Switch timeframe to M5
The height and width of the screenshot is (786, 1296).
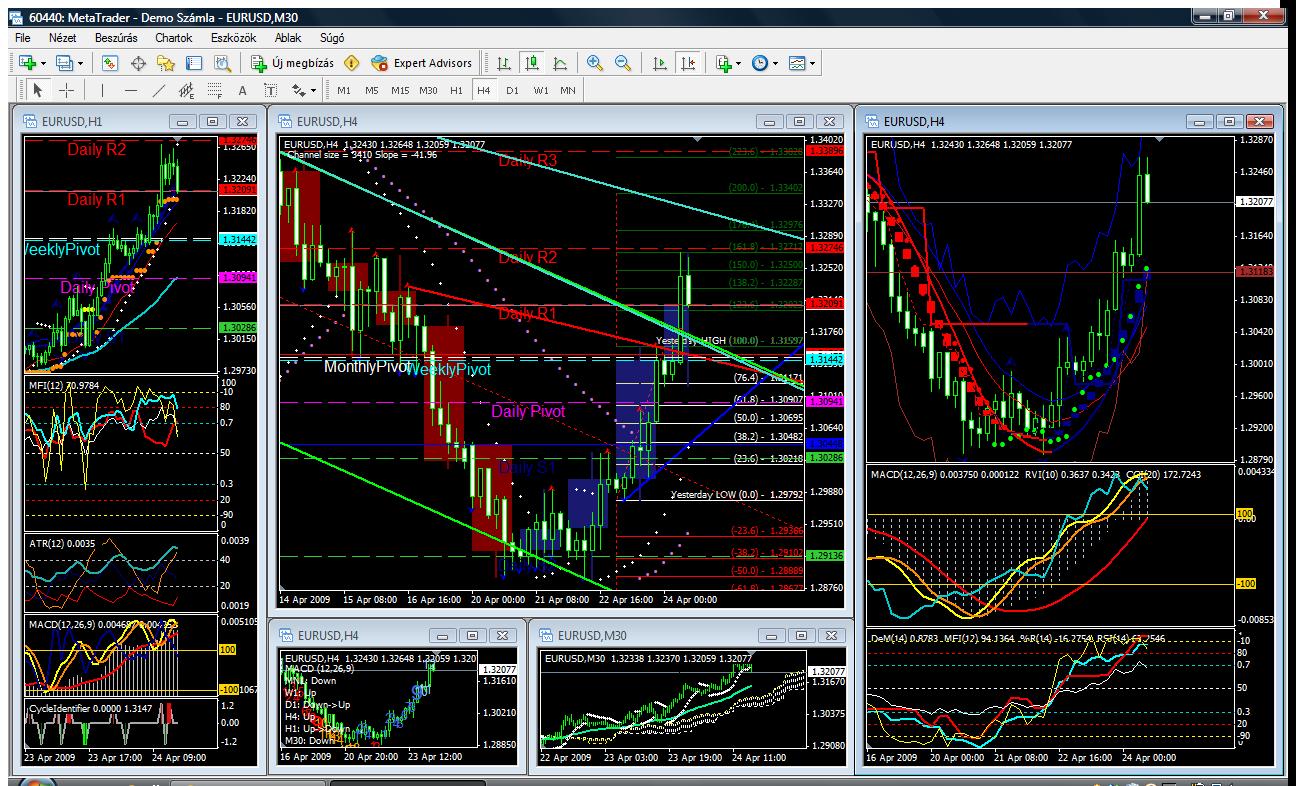[372, 90]
